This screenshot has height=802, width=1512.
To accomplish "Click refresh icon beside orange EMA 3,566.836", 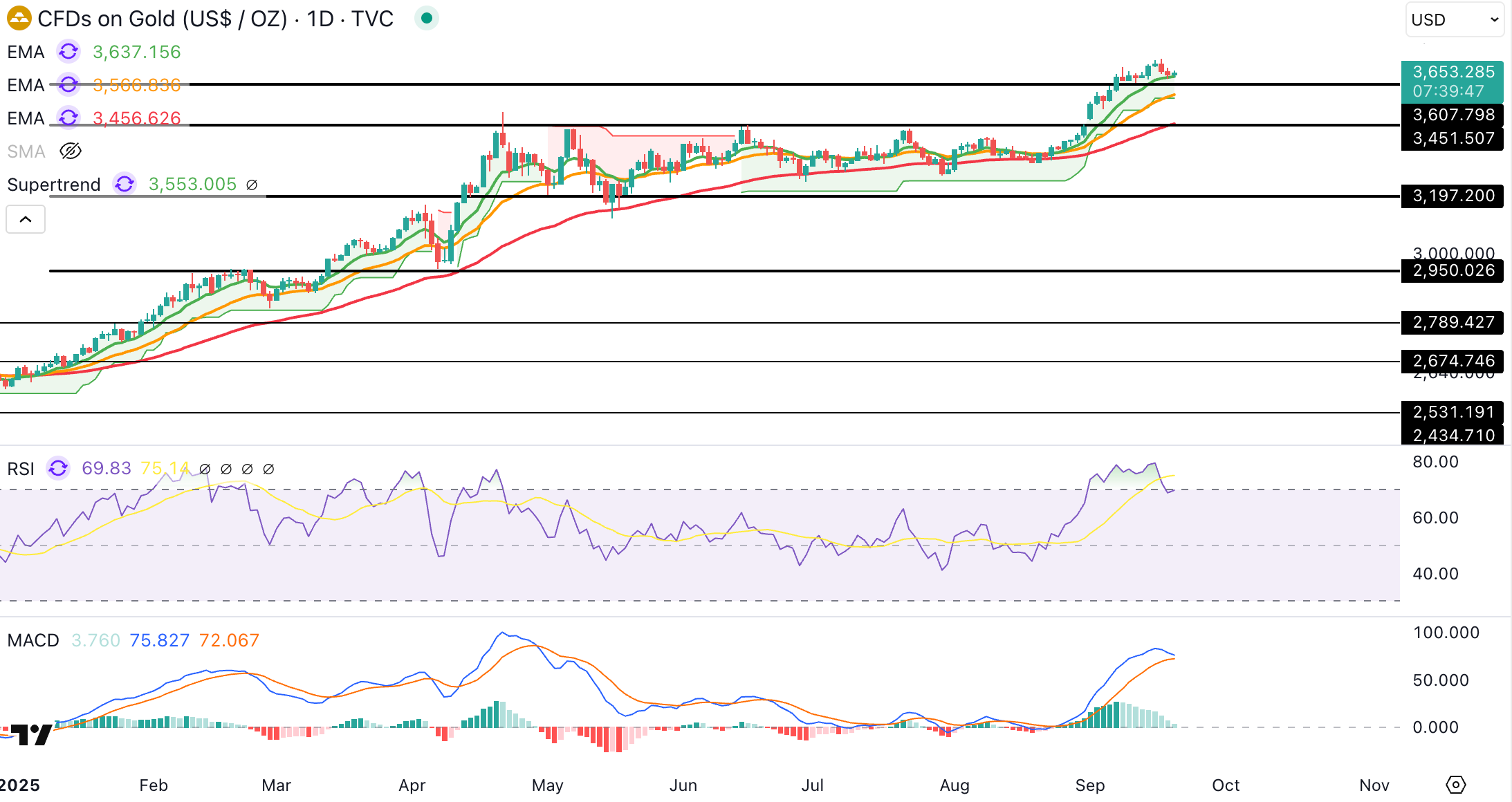I will point(68,85).
